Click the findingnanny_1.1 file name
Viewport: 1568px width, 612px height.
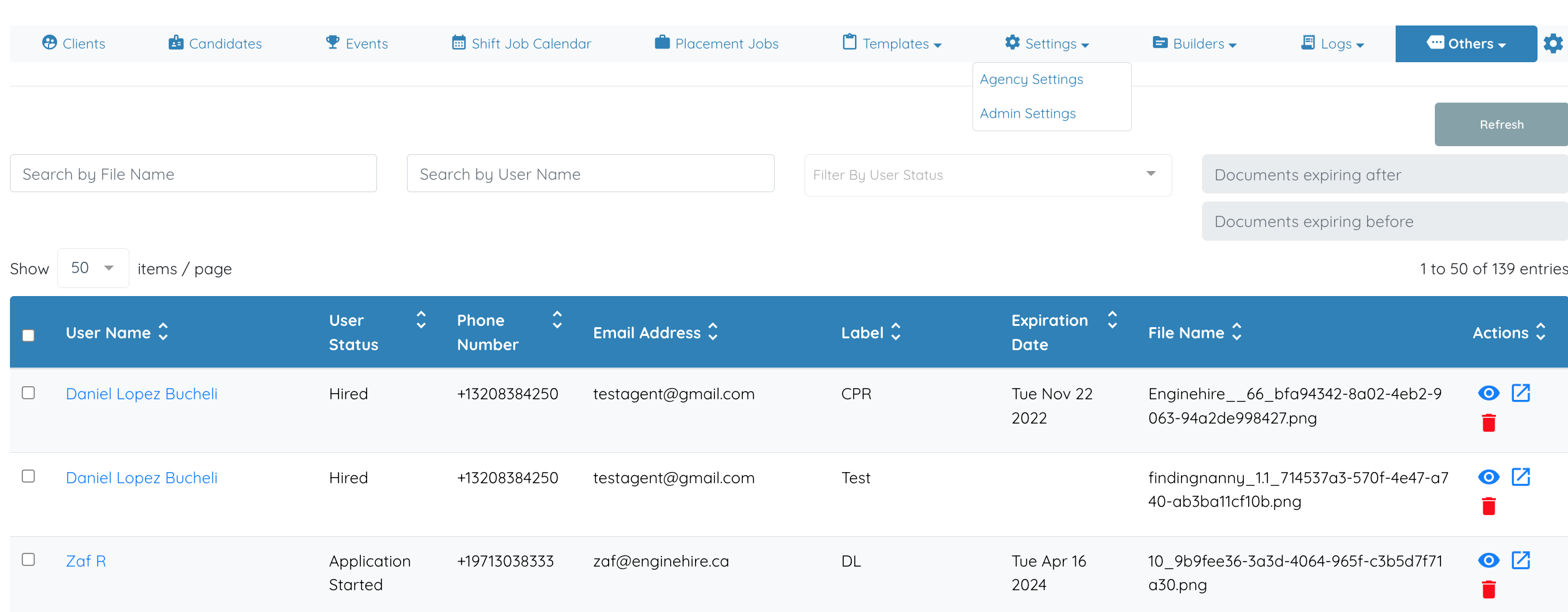[1298, 489]
